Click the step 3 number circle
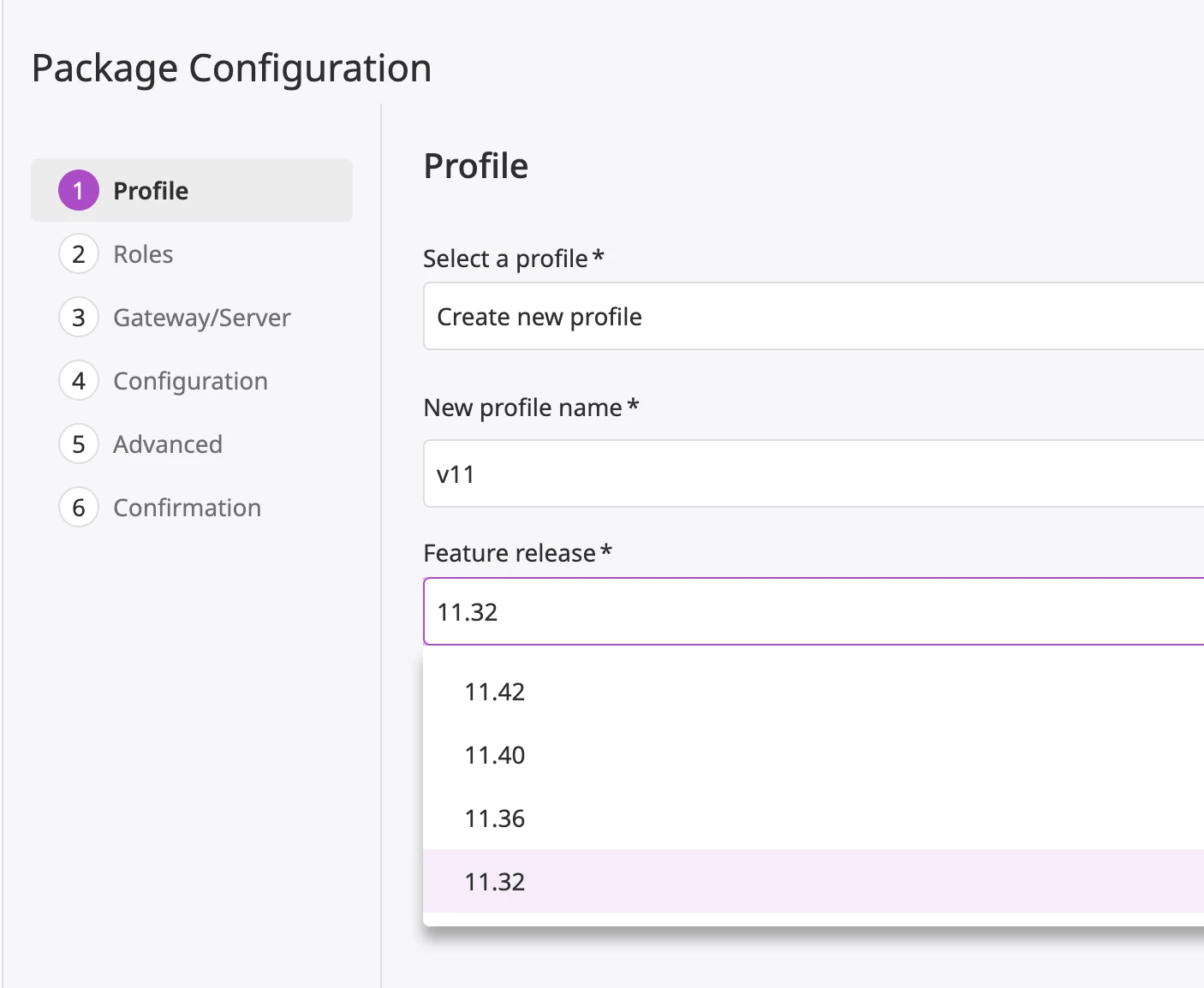The width and height of the screenshot is (1204, 988). pyautogui.click(x=79, y=318)
